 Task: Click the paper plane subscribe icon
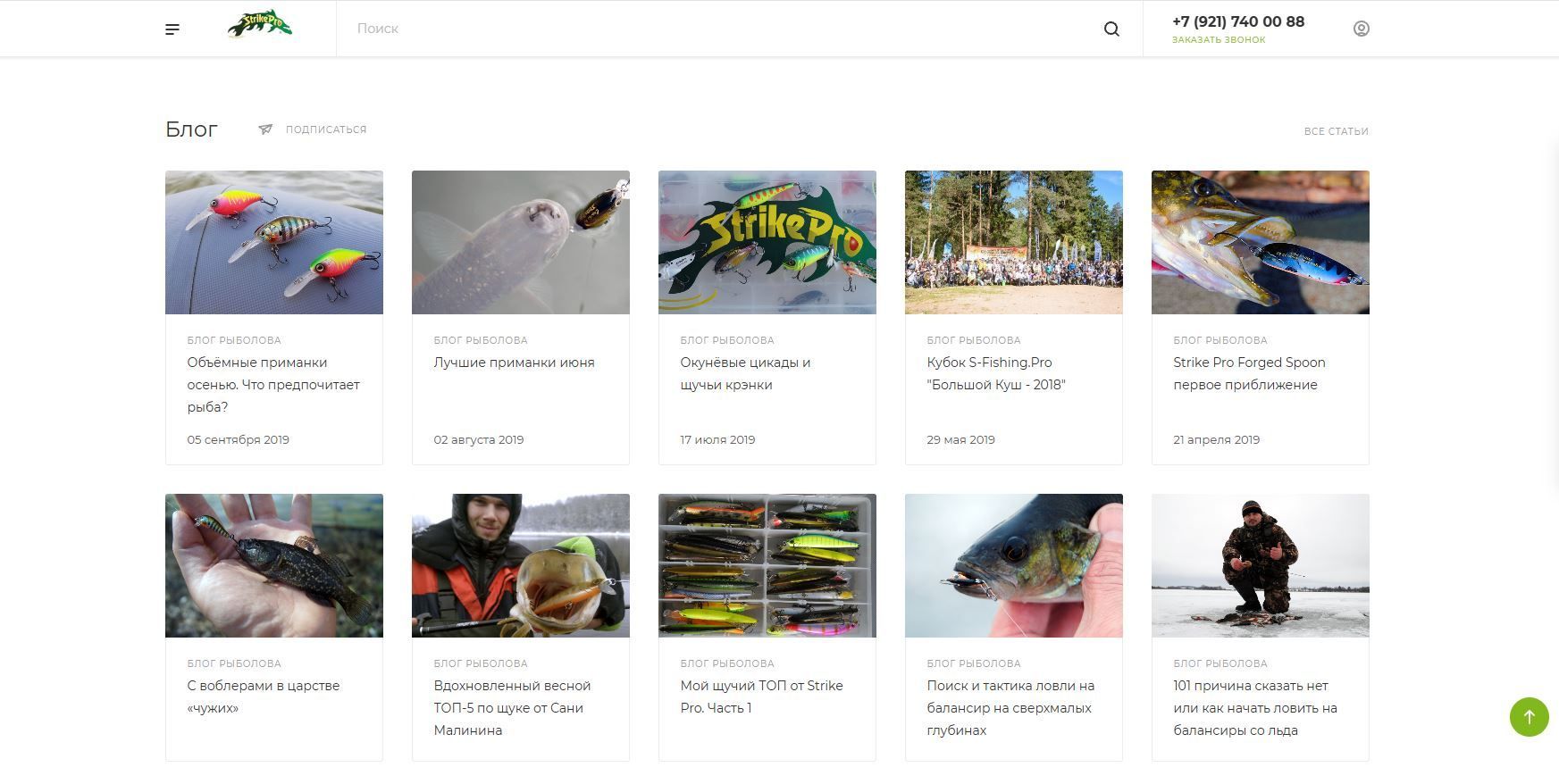(265, 129)
